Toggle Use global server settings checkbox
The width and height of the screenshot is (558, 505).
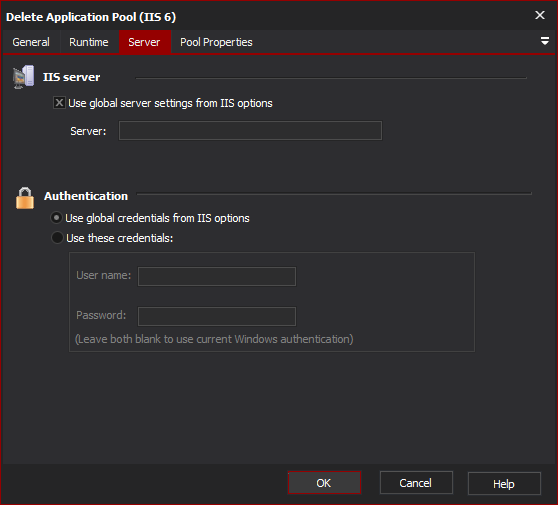click(x=59, y=103)
